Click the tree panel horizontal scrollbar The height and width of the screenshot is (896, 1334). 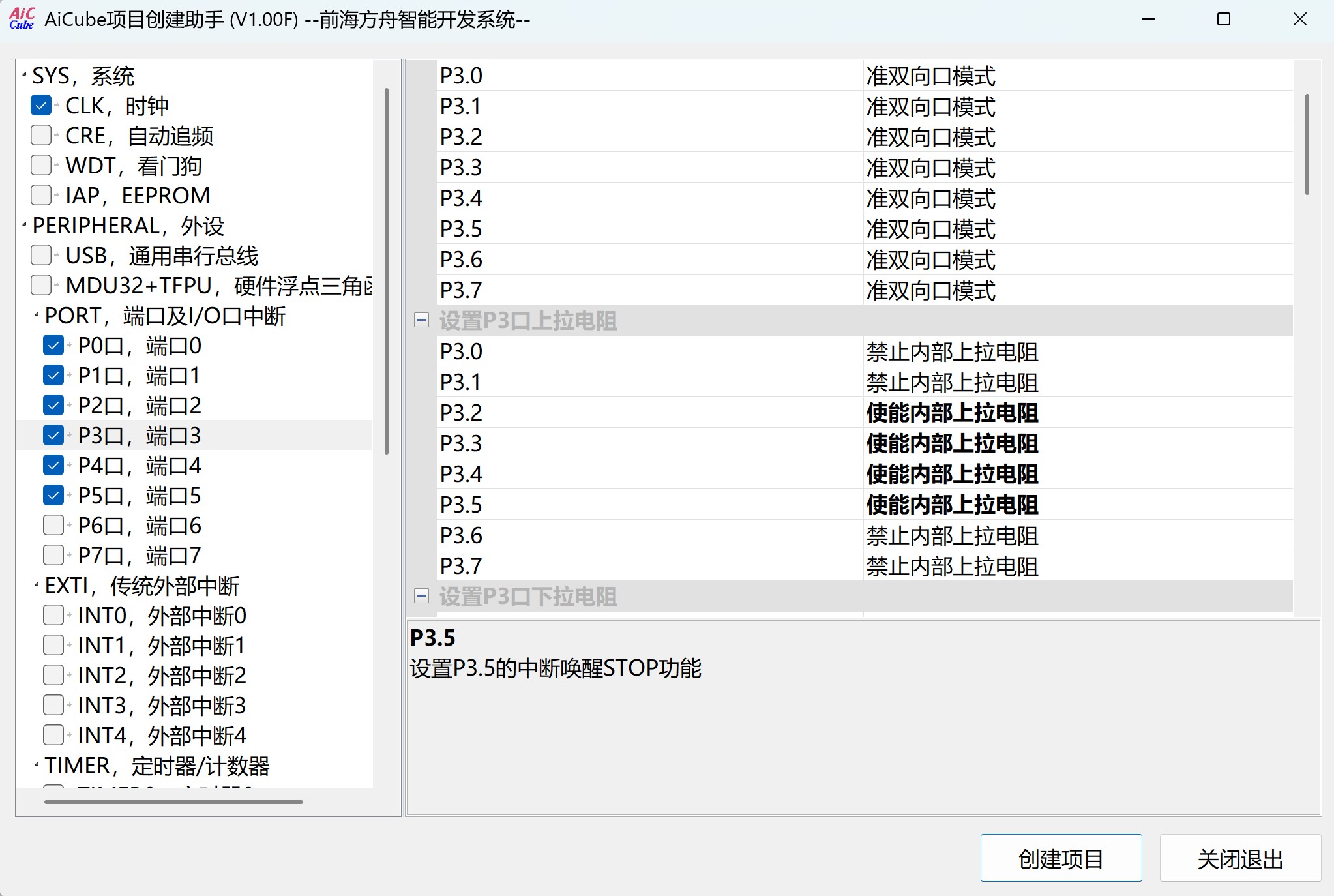tap(173, 802)
